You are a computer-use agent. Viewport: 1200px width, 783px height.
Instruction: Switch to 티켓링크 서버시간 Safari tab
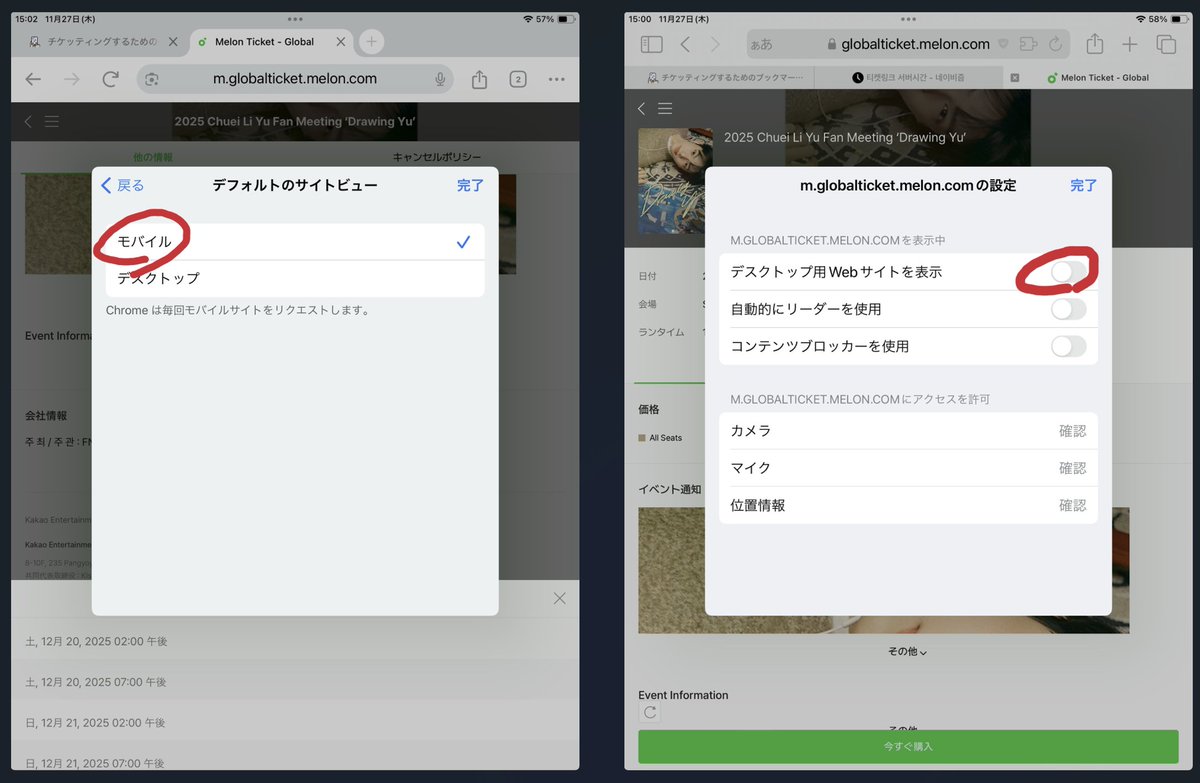908,77
